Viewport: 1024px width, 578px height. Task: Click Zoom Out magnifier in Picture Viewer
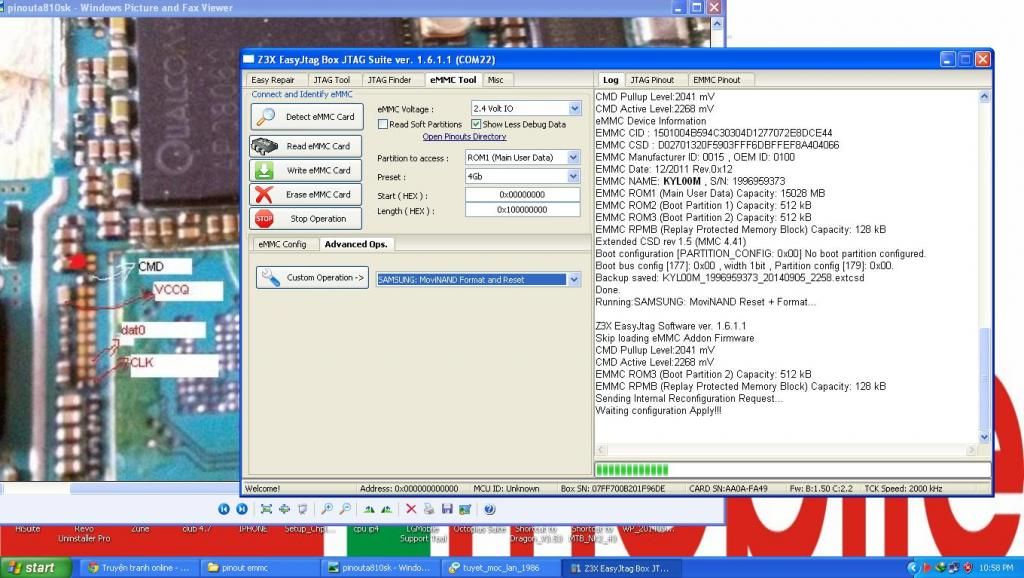345,509
